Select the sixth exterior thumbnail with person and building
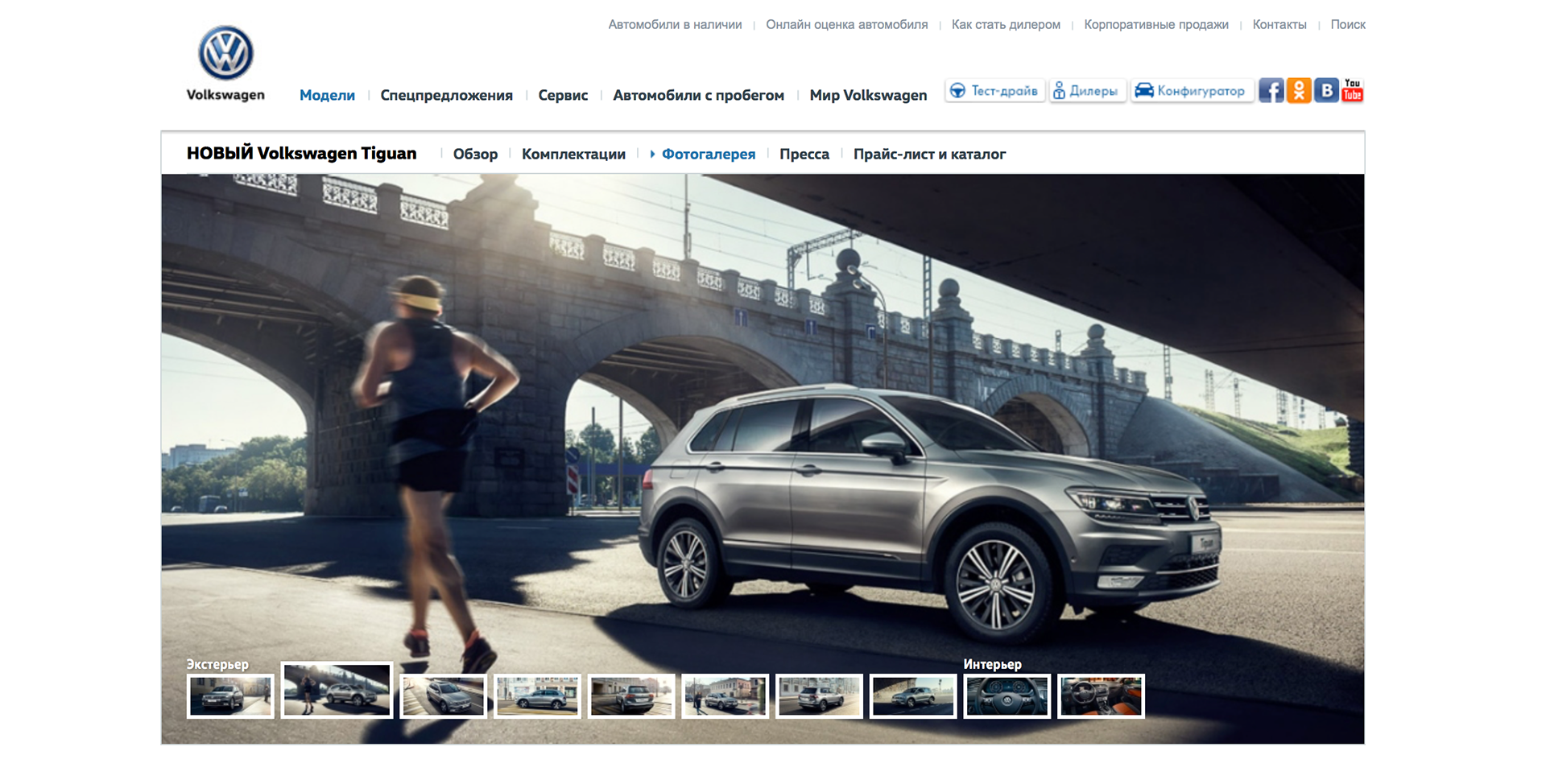The height and width of the screenshot is (784, 1546). pyautogui.click(x=725, y=696)
